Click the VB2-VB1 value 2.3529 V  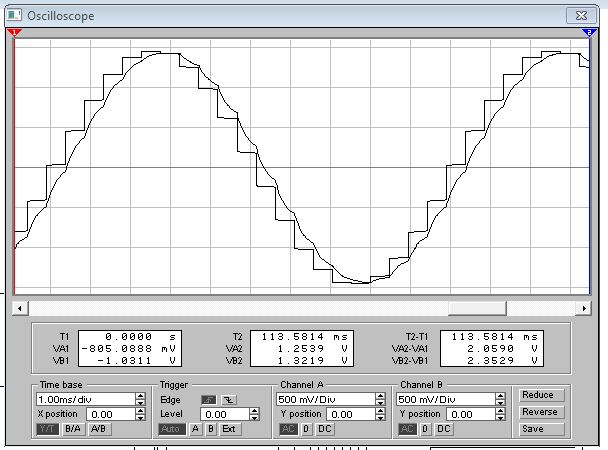503,360
